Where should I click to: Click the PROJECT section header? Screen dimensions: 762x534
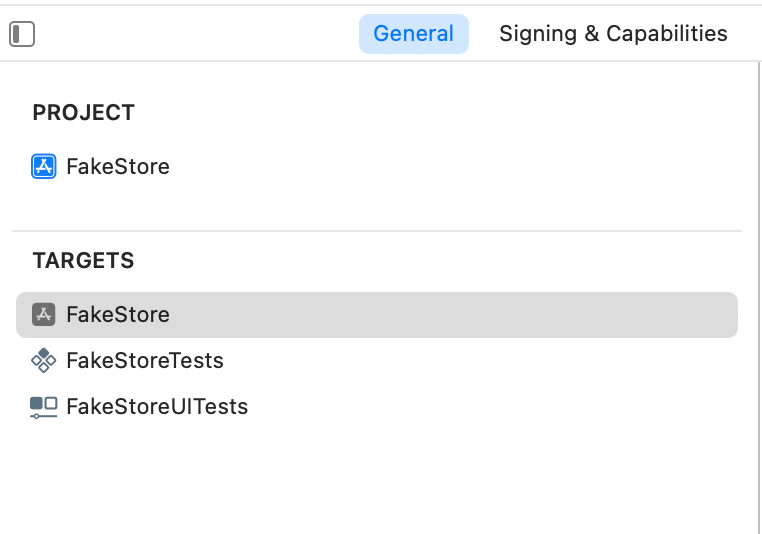coord(83,113)
